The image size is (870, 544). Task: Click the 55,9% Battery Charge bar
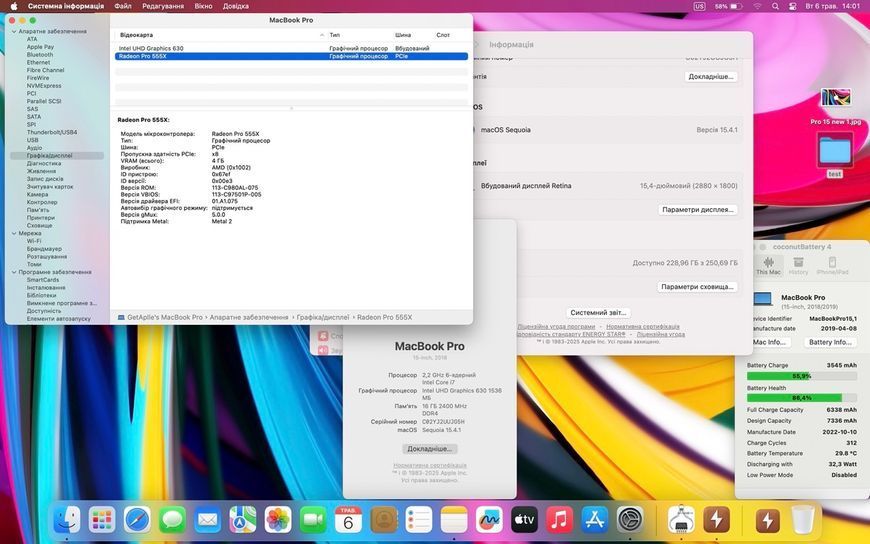(x=802, y=376)
